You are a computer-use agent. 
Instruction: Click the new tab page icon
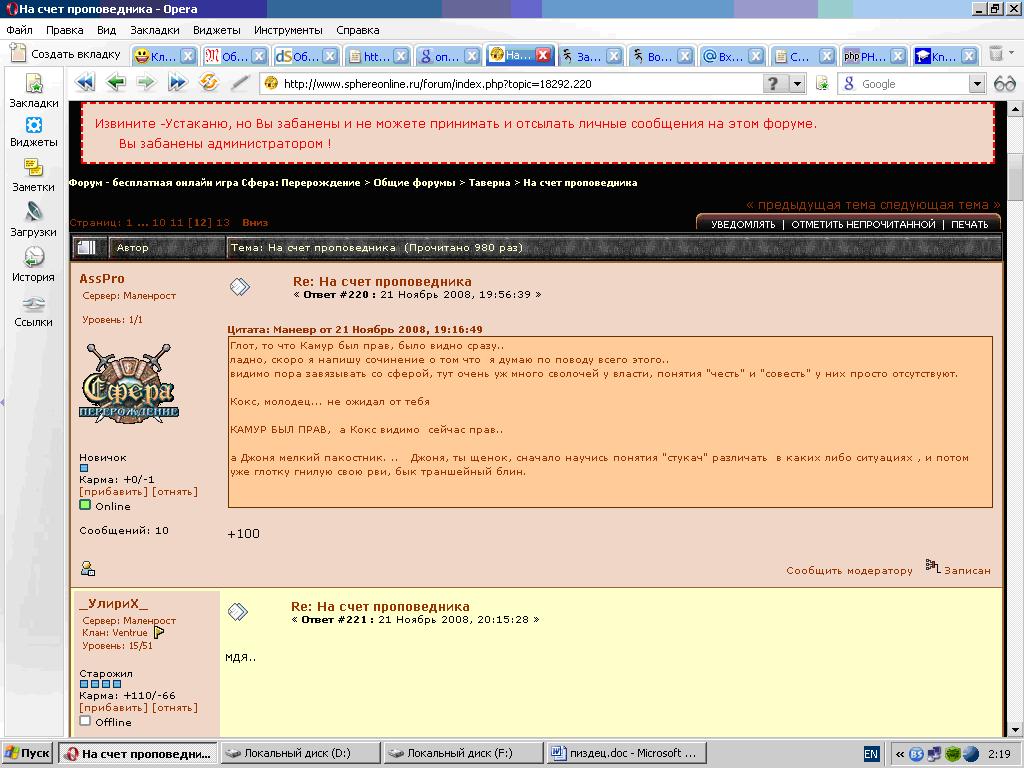[18, 54]
